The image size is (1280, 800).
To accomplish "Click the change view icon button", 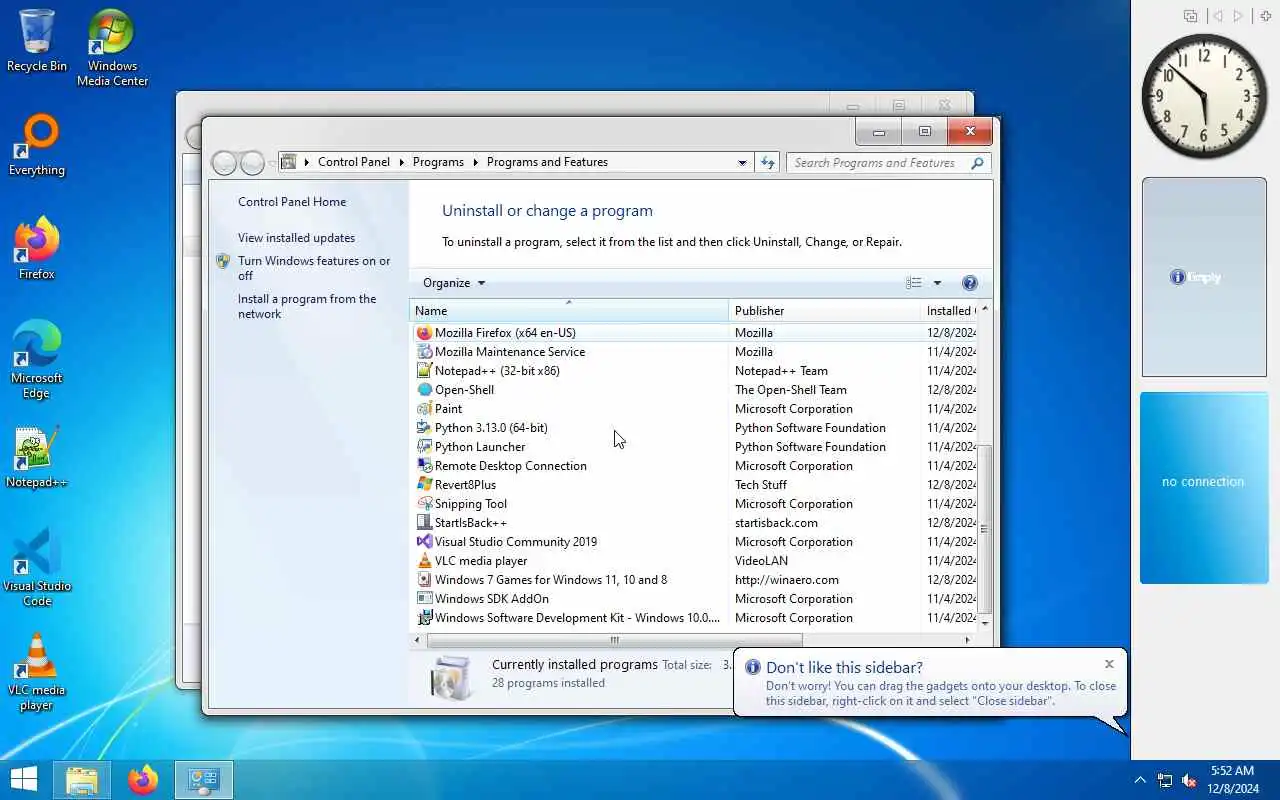I will (x=914, y=283).
